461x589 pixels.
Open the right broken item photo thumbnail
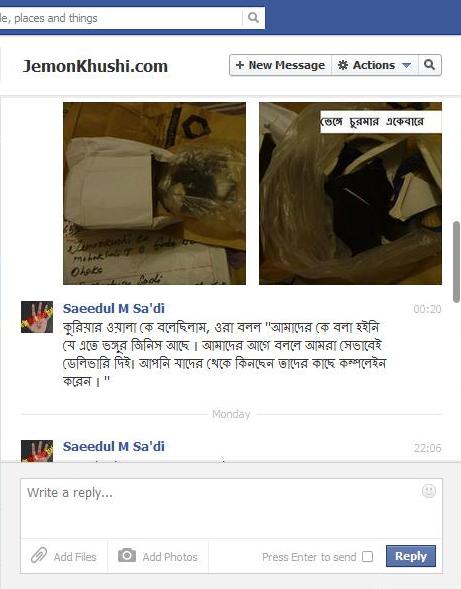point(351,193)
